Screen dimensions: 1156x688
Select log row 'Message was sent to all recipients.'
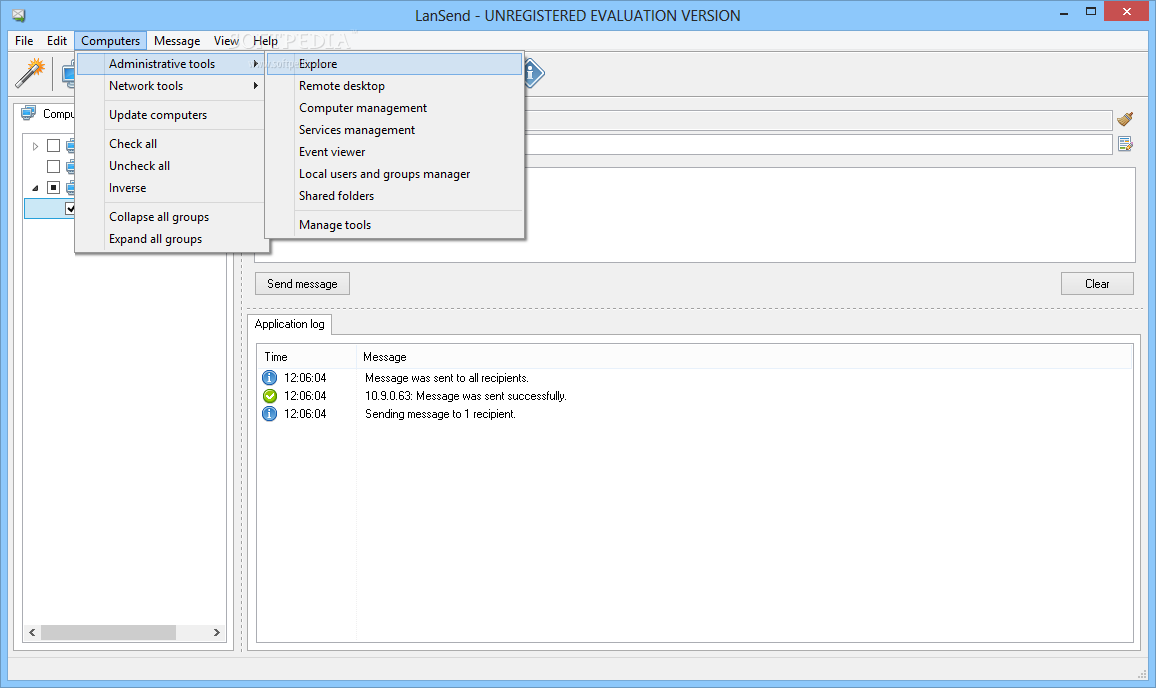point(695,378)
